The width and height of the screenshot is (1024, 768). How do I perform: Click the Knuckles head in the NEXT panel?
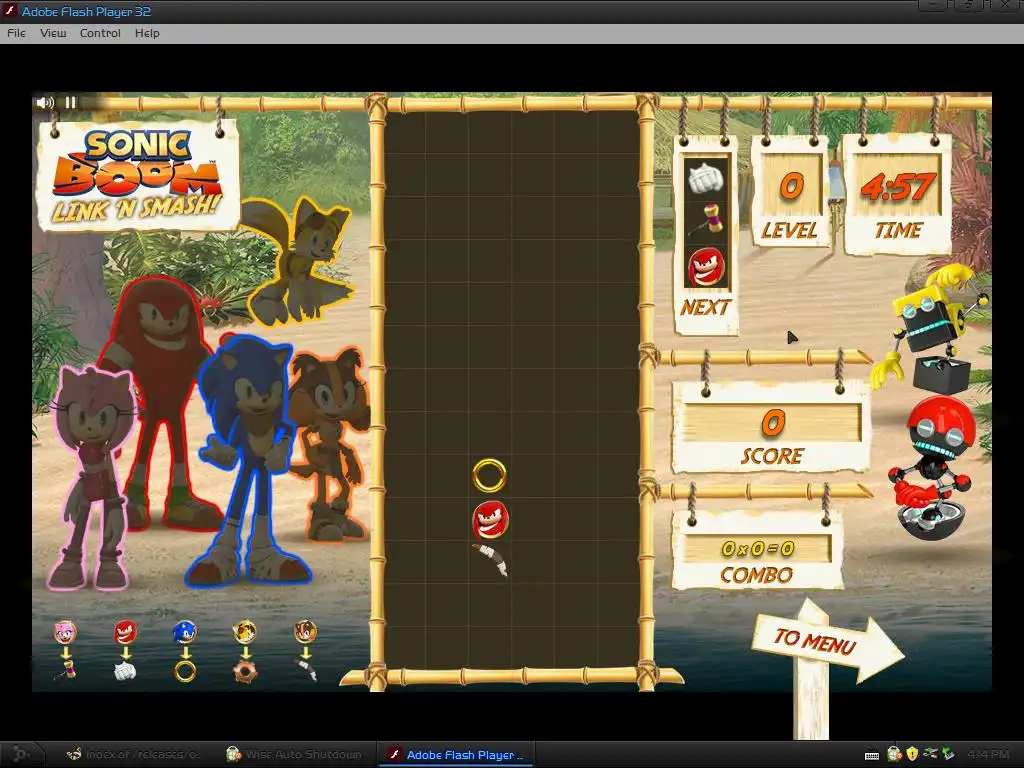tap(706, 266)
